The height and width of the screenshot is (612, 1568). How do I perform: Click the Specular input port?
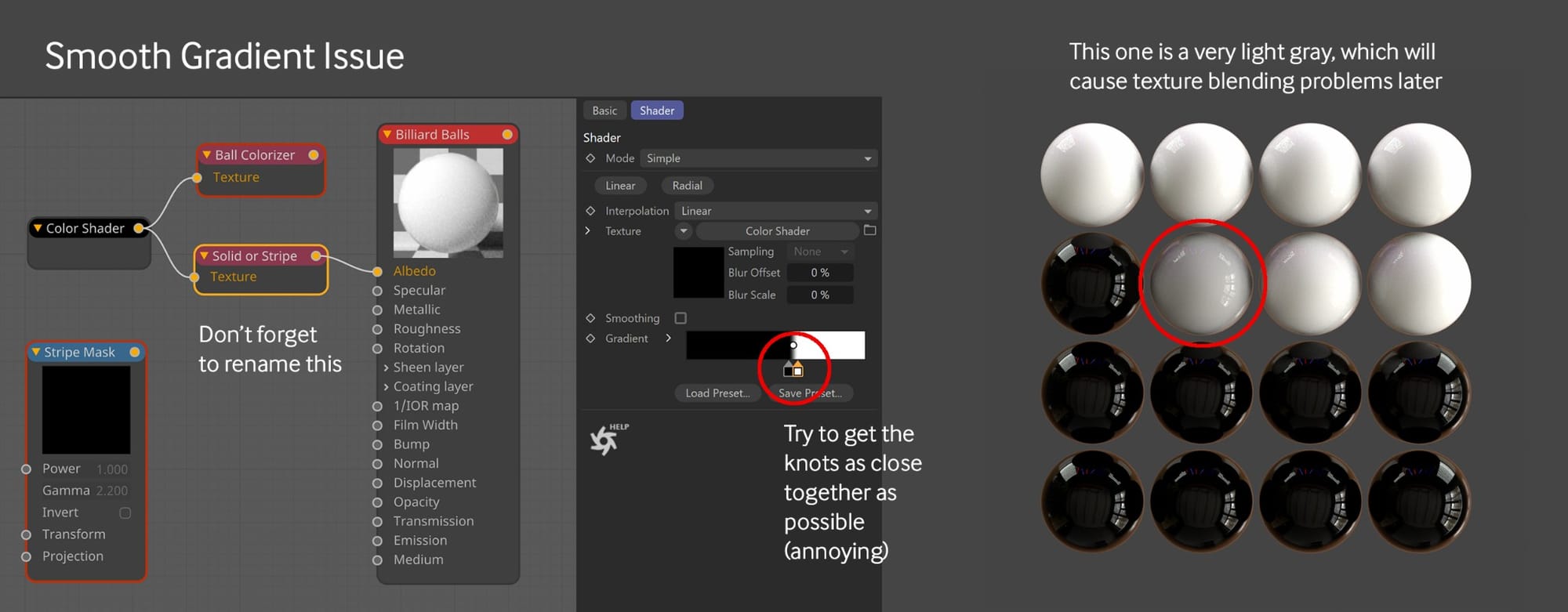(x=377, y=291)
